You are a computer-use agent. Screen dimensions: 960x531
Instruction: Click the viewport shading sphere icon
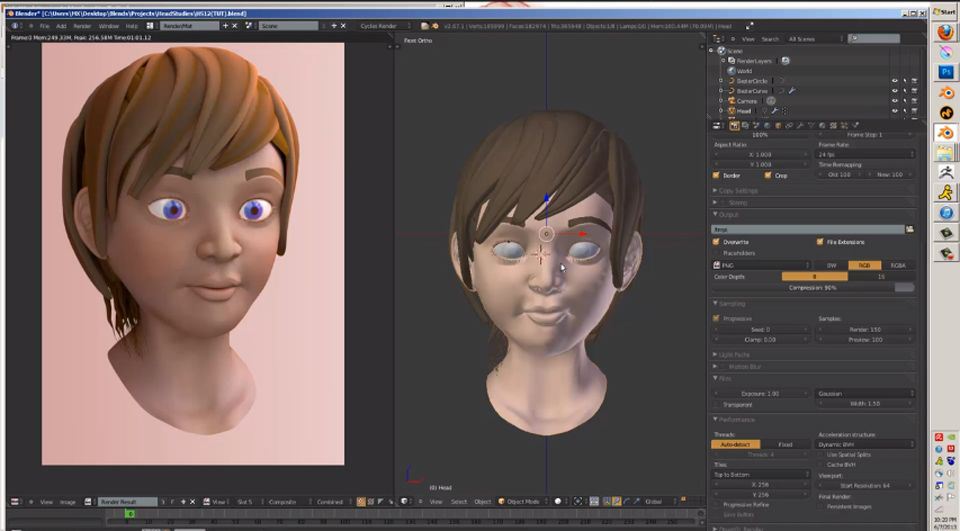tap(558, 501)
